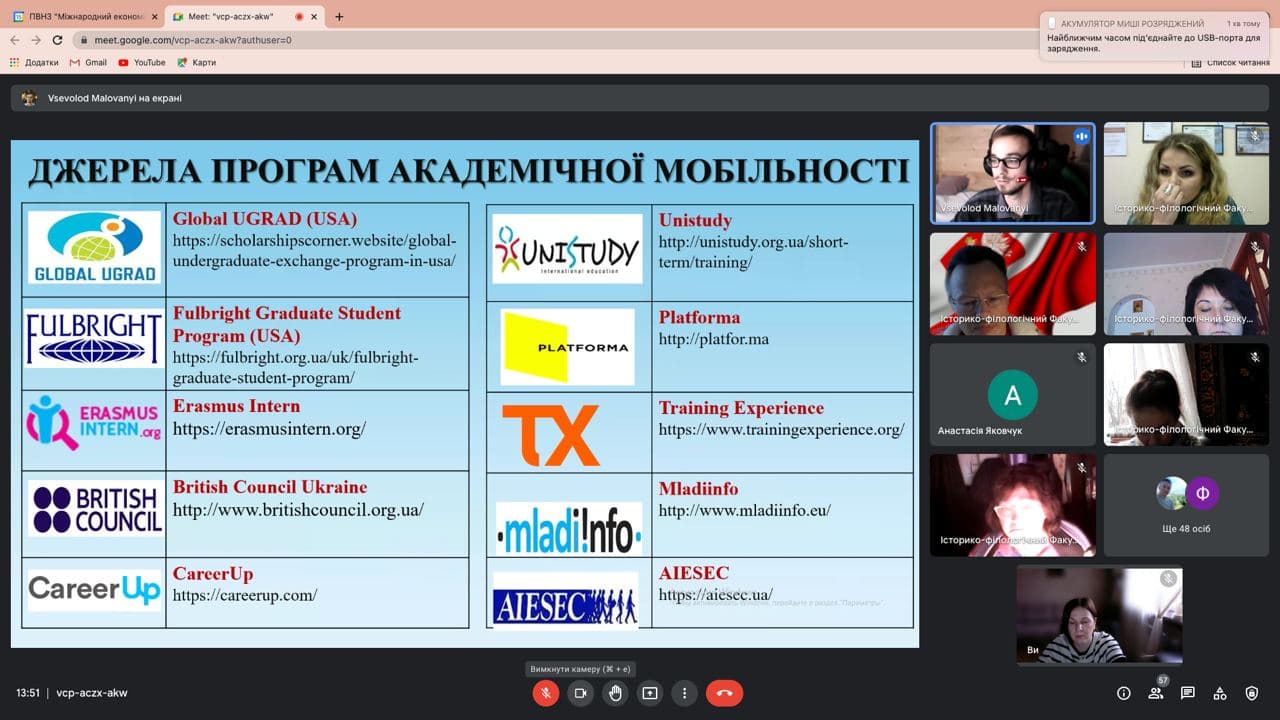Select Vsevolod Malovanyi video tile
1280x720 pixels.
[1013, 173]
